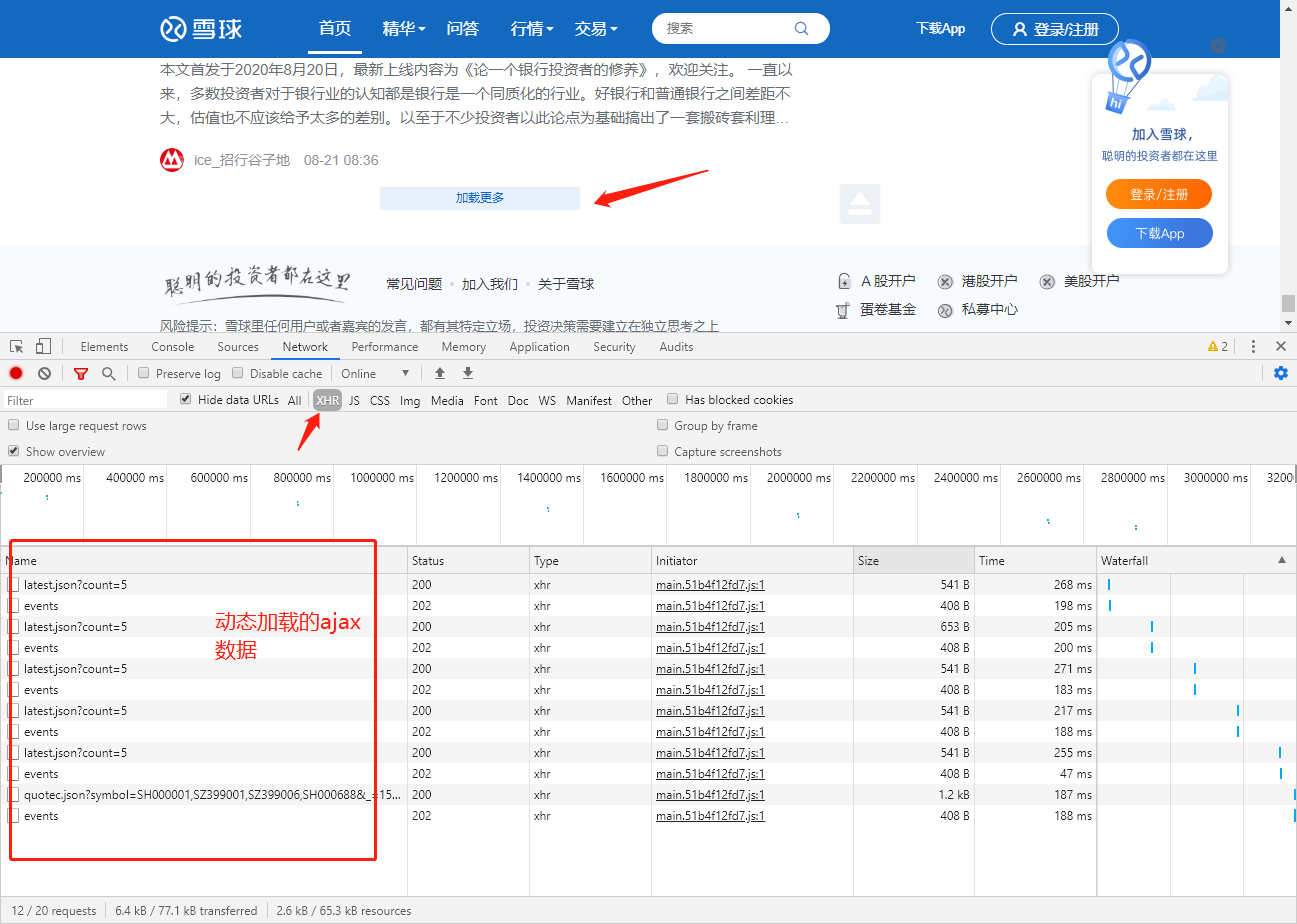Click inside the 搜索 search field
This screenshot has height=924, width=1297.
tap(730, 28)
